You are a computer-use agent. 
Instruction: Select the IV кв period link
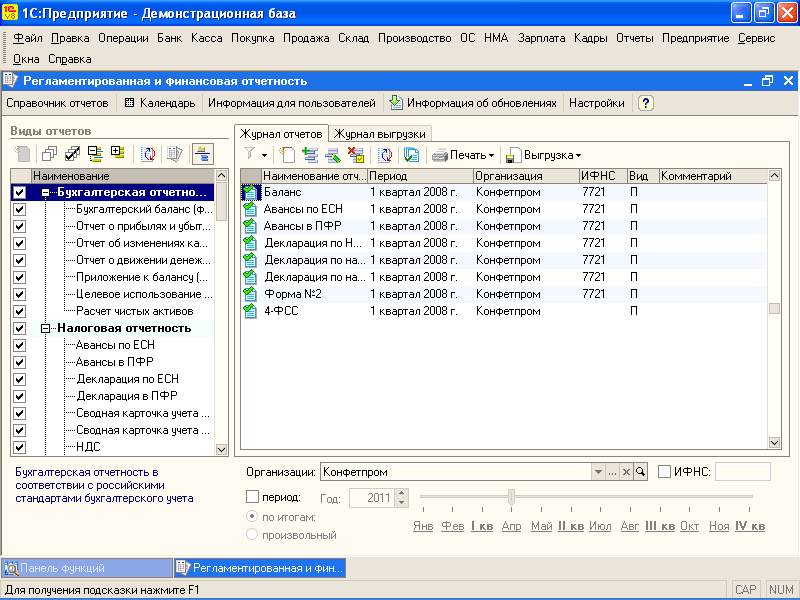pyautogui.click(x=750, y=526)
